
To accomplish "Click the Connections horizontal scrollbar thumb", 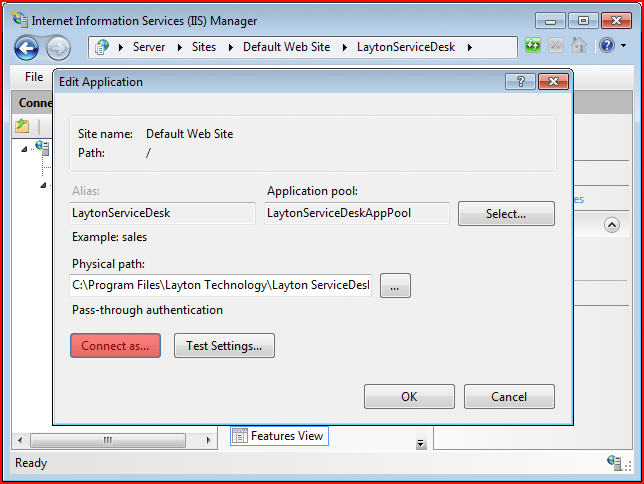I will pos(108,440).
